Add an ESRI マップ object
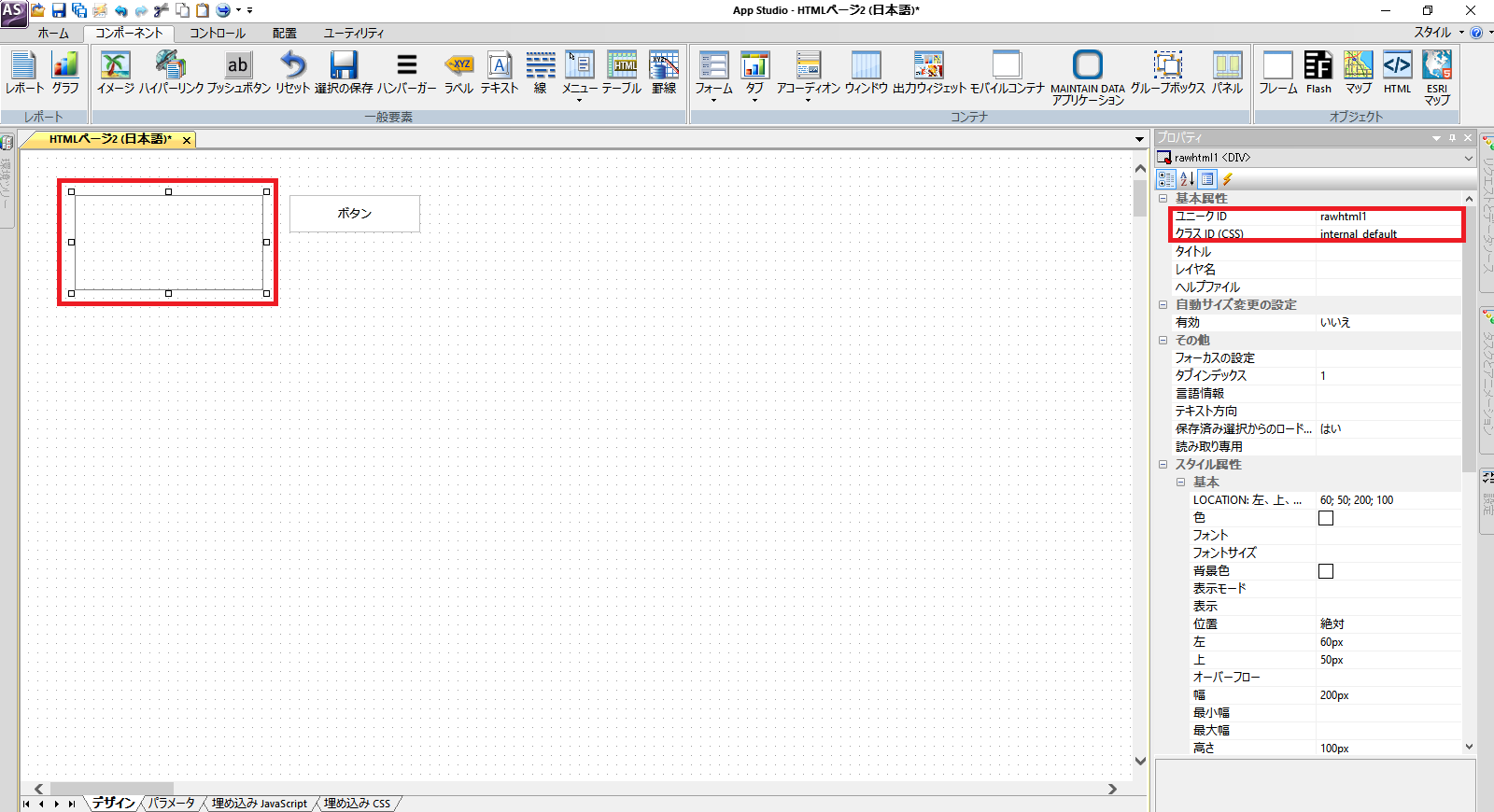The width and height of the screenshot is (1494, 812). click(1437, 77)
